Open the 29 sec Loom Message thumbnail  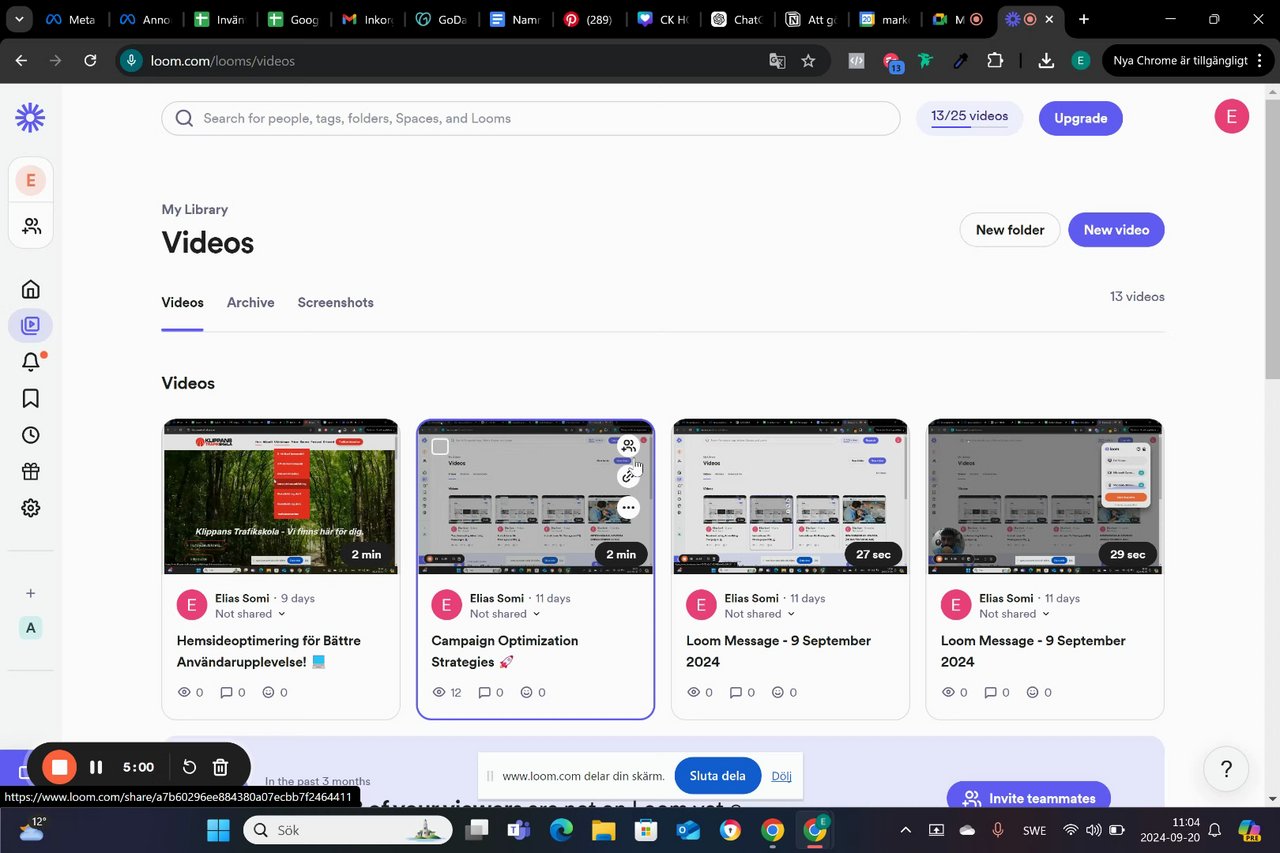(1045, 496)
